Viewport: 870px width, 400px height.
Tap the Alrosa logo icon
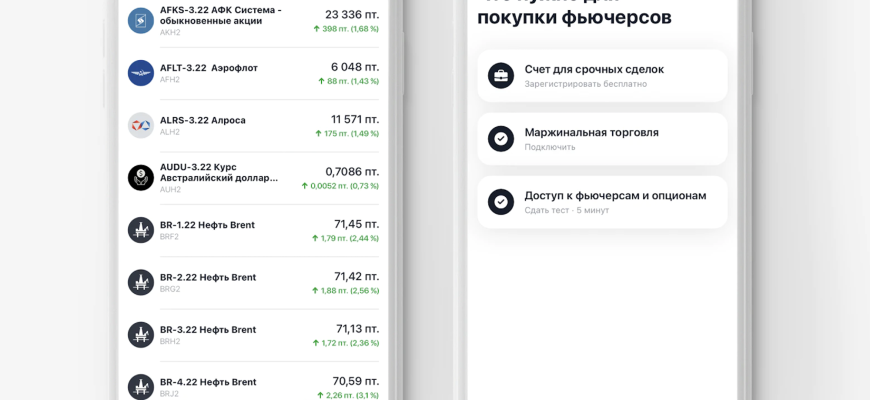[141, 125]
